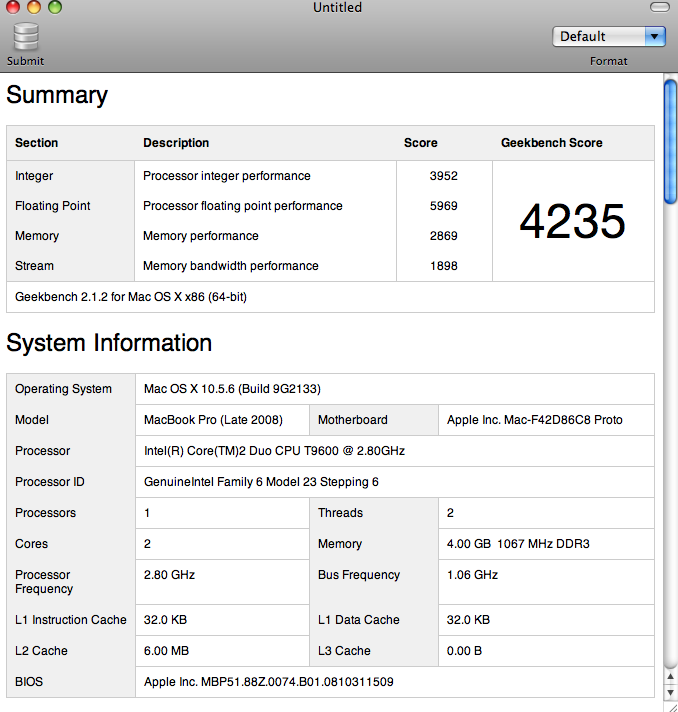The image size is (678, 712).
Task: Click the Geekbench score 4235
Action: click(x=573, y=221)
